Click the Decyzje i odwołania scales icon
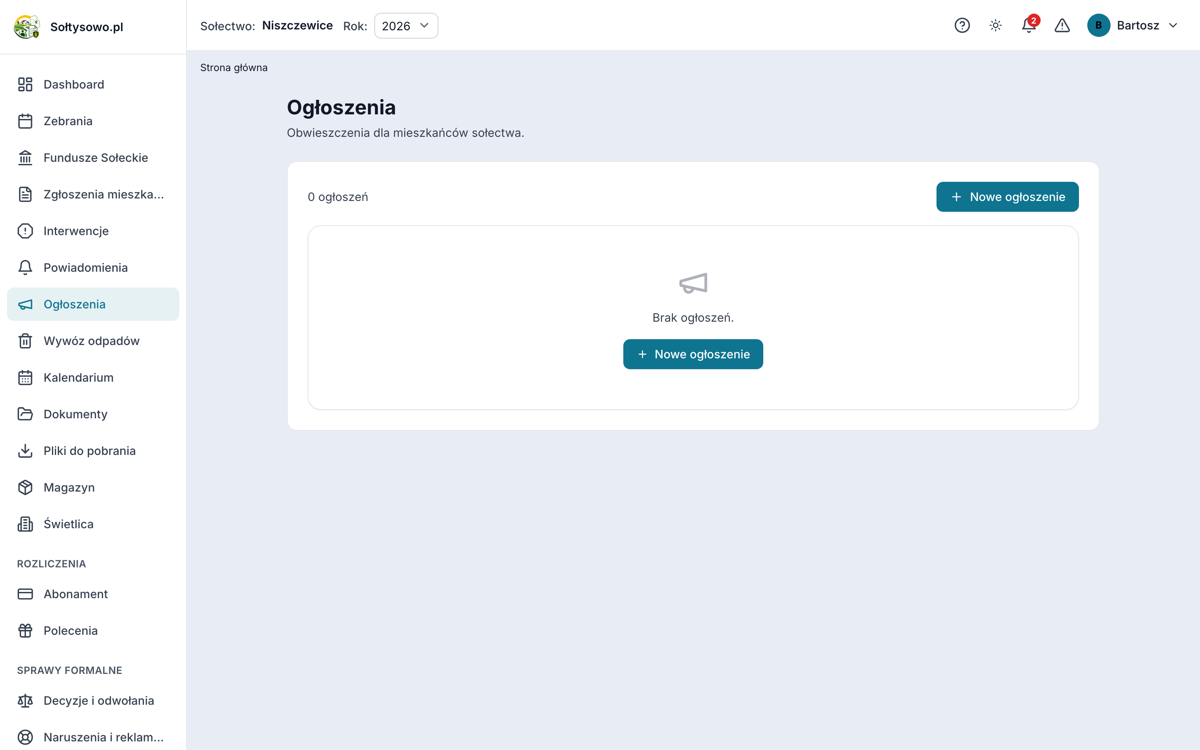Image resolution: width=1200 pixels, height=750 pixels. [x=25, y=701]
